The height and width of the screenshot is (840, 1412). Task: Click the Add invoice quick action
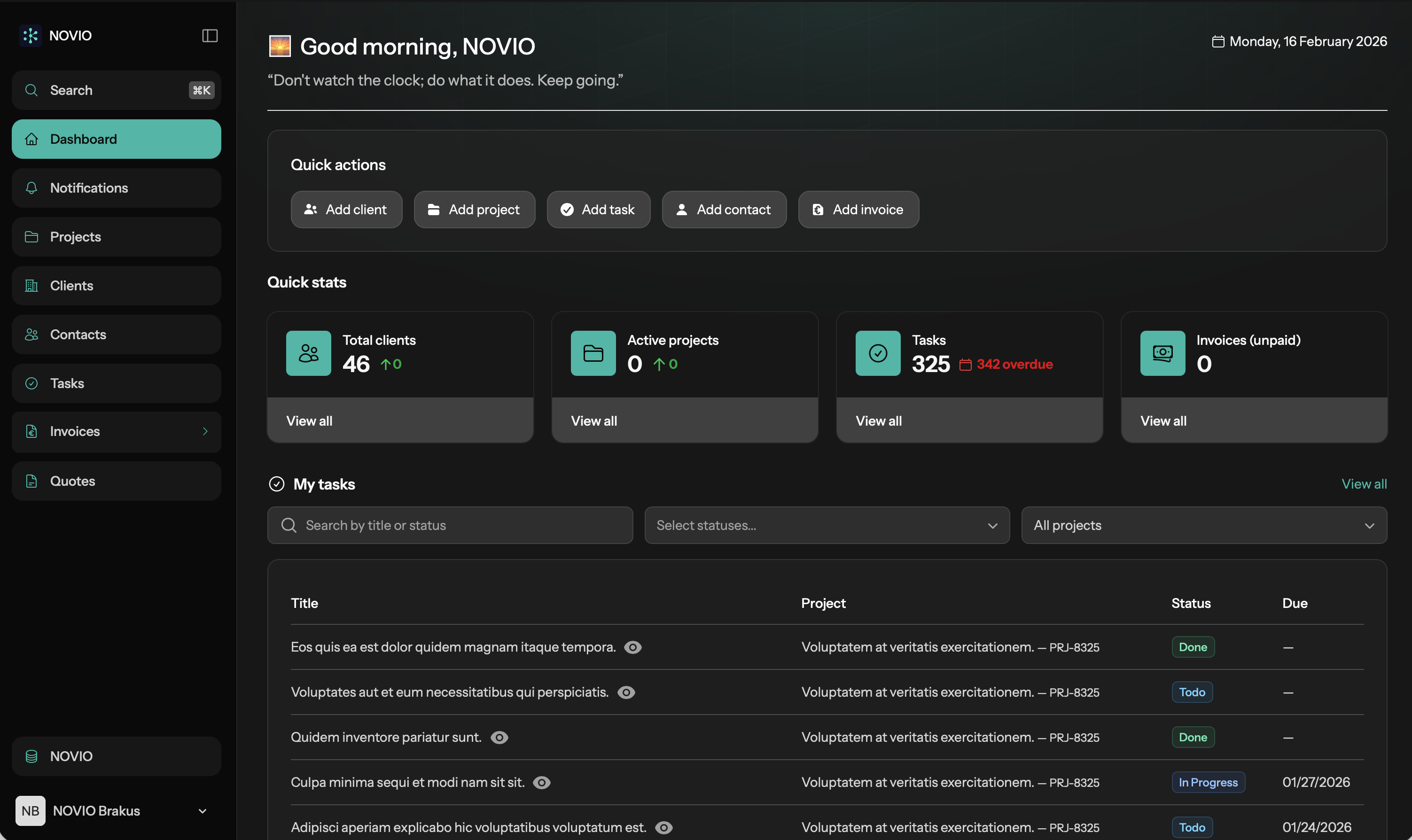point(858,210)
